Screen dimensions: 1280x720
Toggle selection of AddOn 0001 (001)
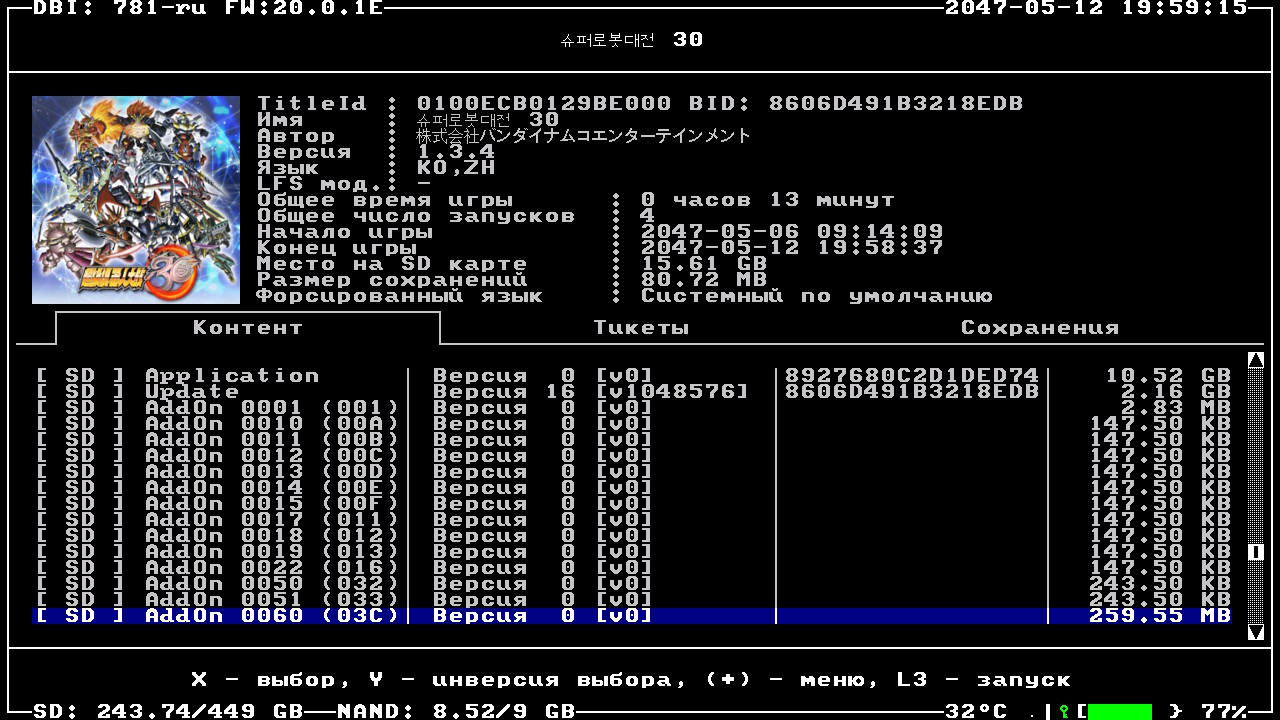271,408
